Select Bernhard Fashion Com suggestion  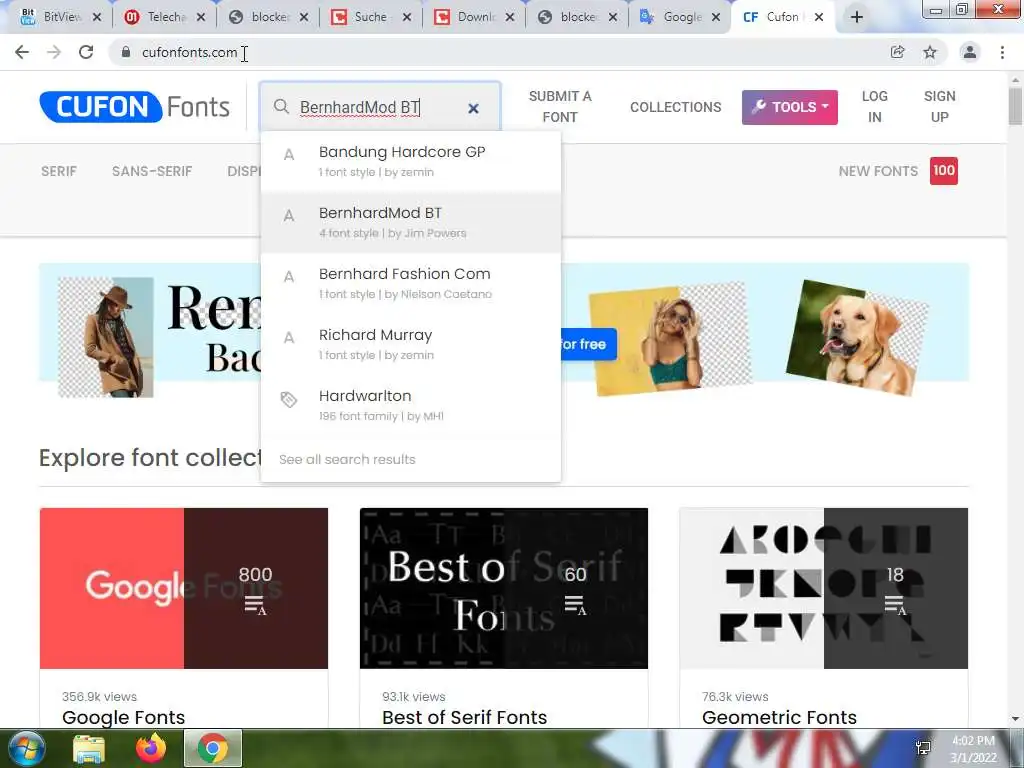tap(411, 283)
